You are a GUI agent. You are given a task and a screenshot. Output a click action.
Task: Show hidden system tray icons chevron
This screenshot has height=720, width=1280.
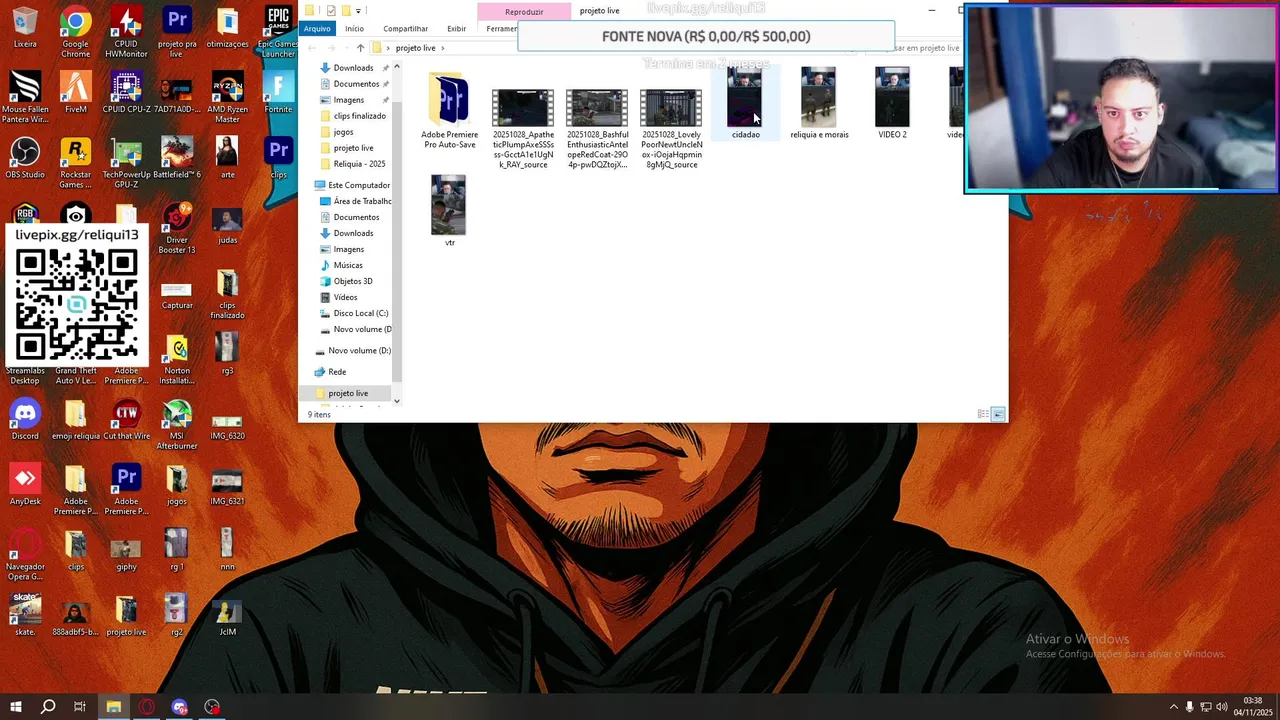[x=1174, y=707]
